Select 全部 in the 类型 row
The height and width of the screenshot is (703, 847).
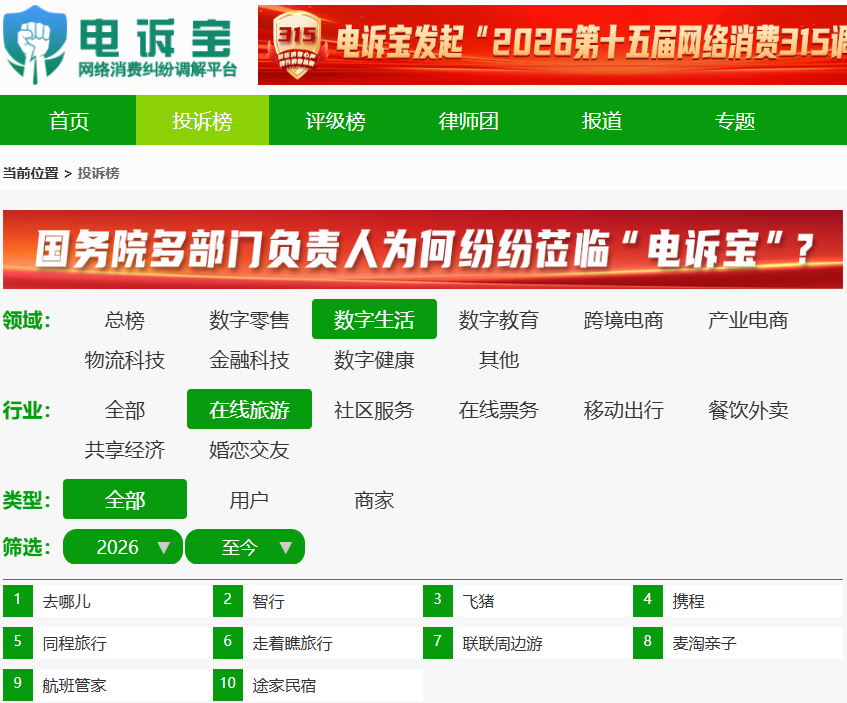pyautogui.click(x=125, y=499)
